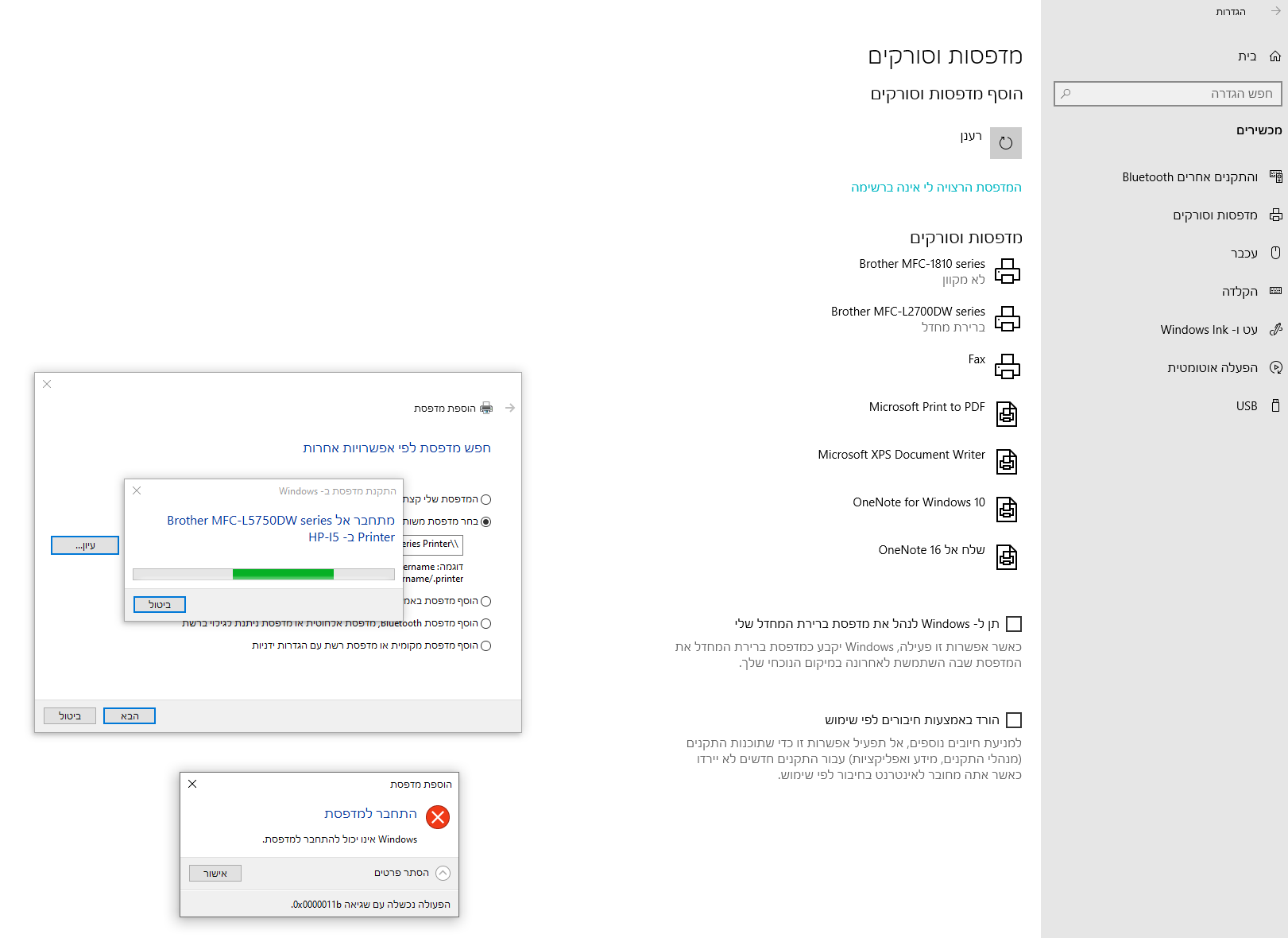Select the 'המדפסת שלי קצת' radio option
1288x938 pixels.
tap(486, 500)
